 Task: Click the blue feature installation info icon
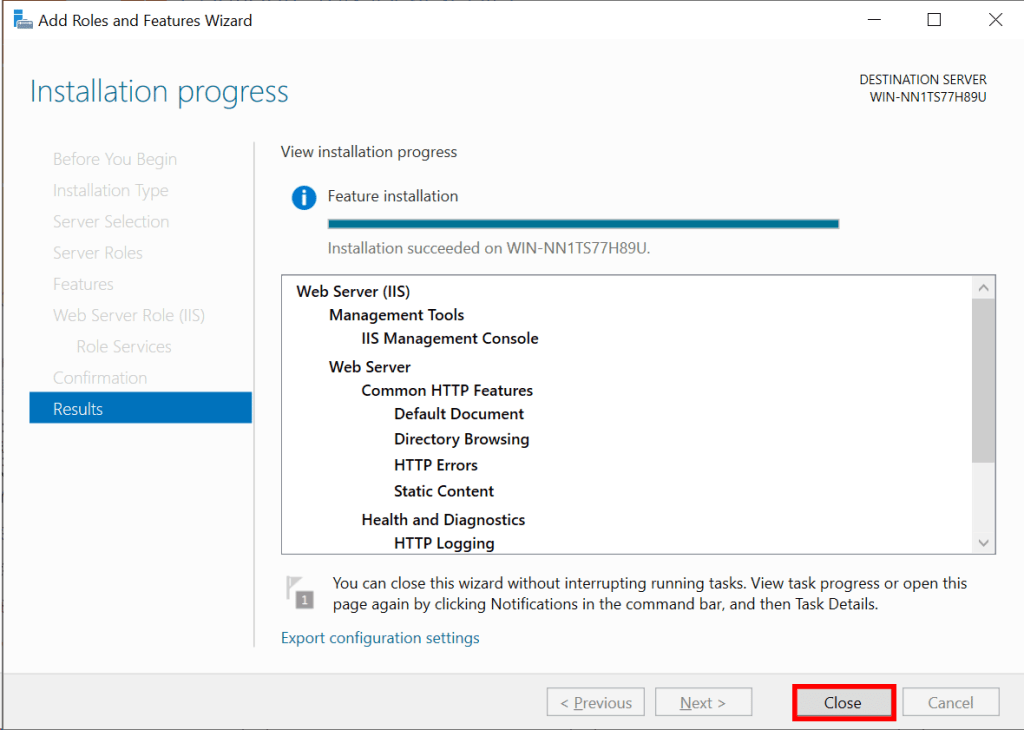tap(304, 197)
